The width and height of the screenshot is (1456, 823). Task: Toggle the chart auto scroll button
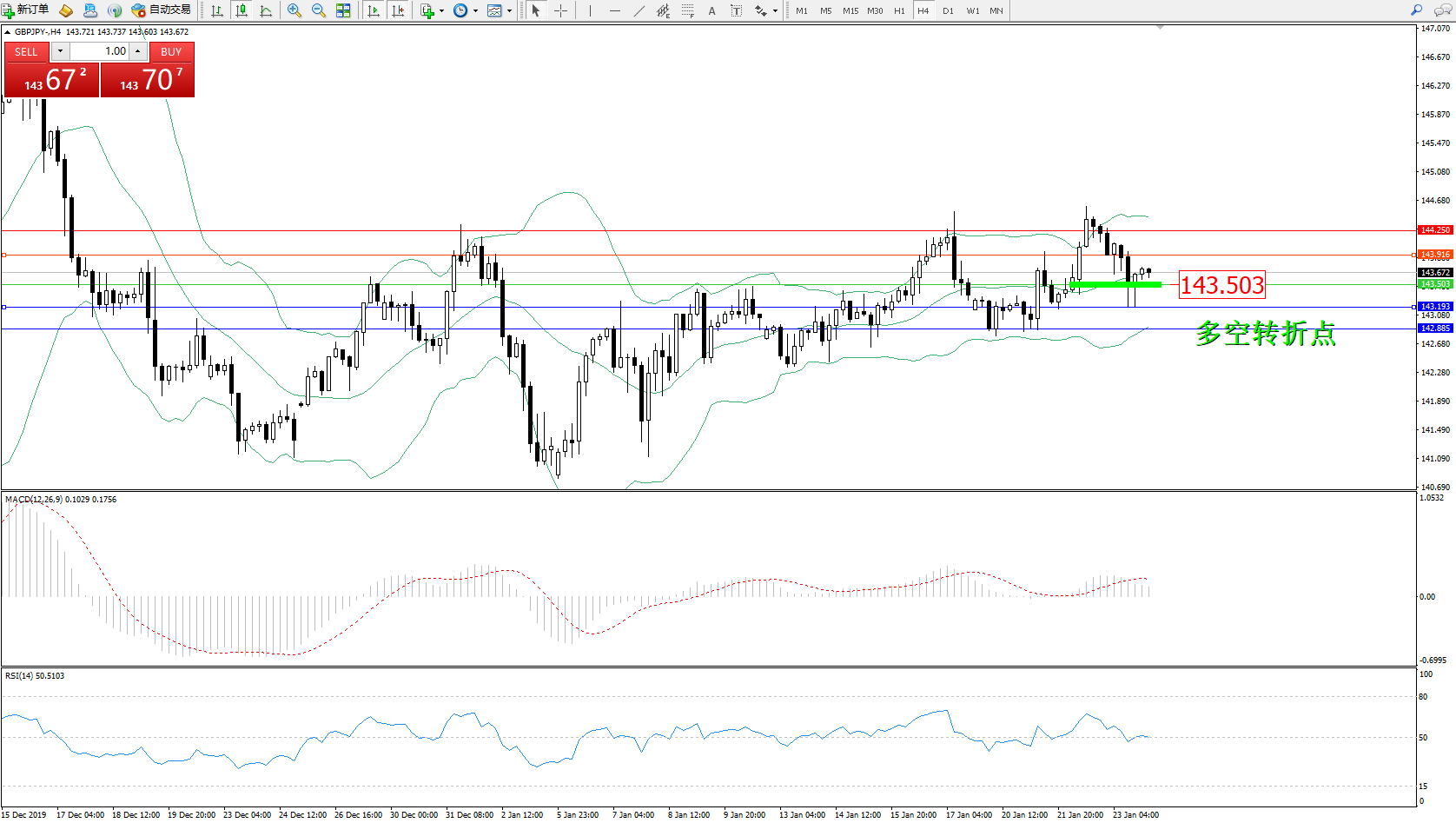(374, 10)
